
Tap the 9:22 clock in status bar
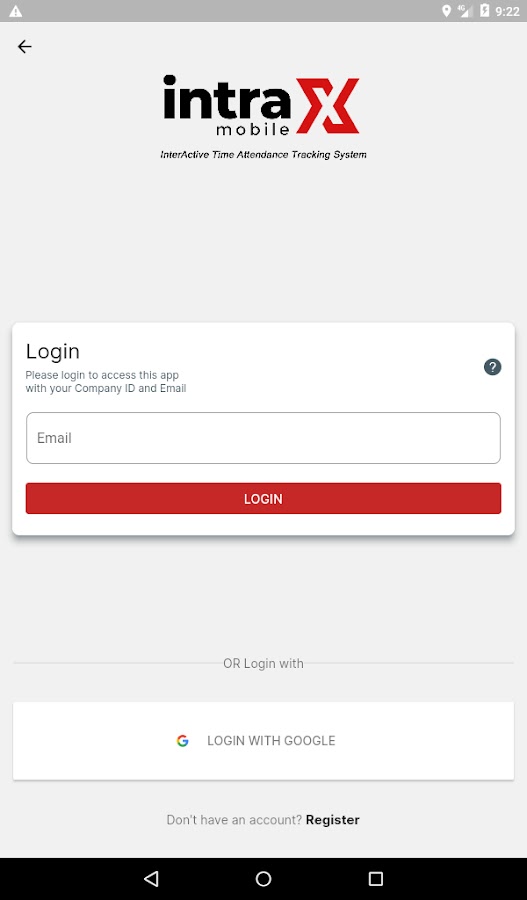(507, 11)
